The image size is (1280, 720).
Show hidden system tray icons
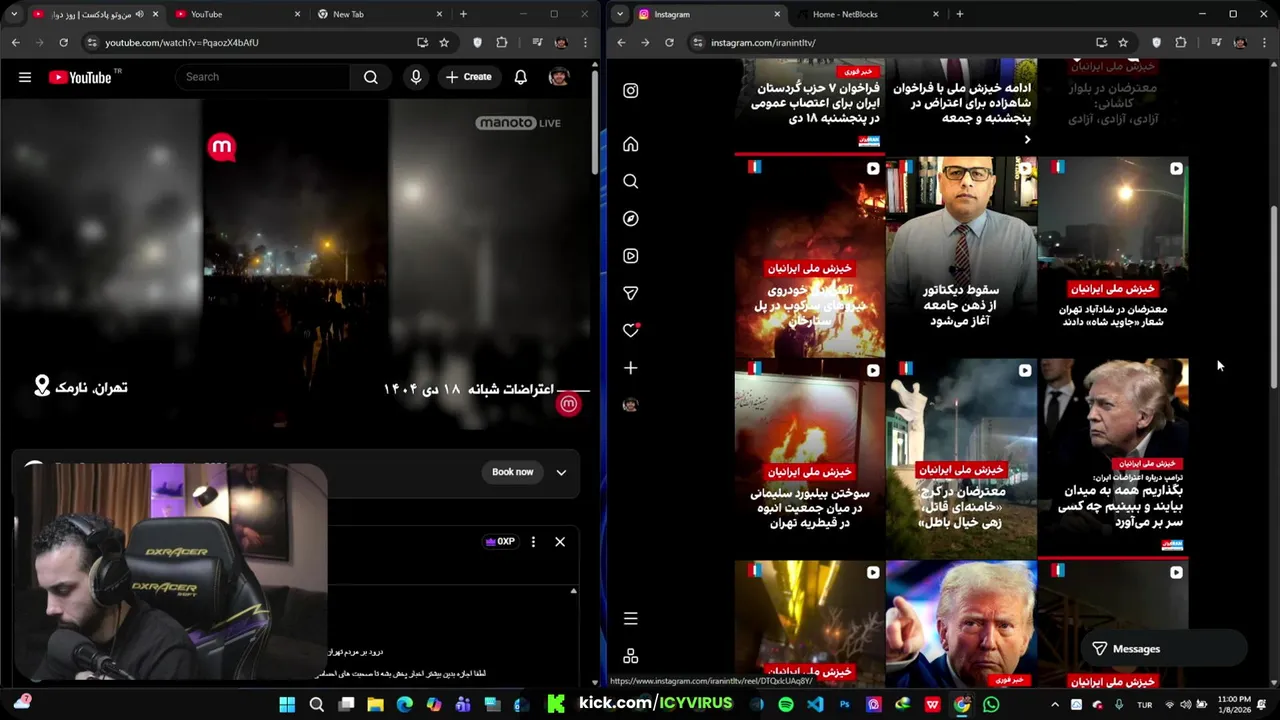coord(1054,705)
